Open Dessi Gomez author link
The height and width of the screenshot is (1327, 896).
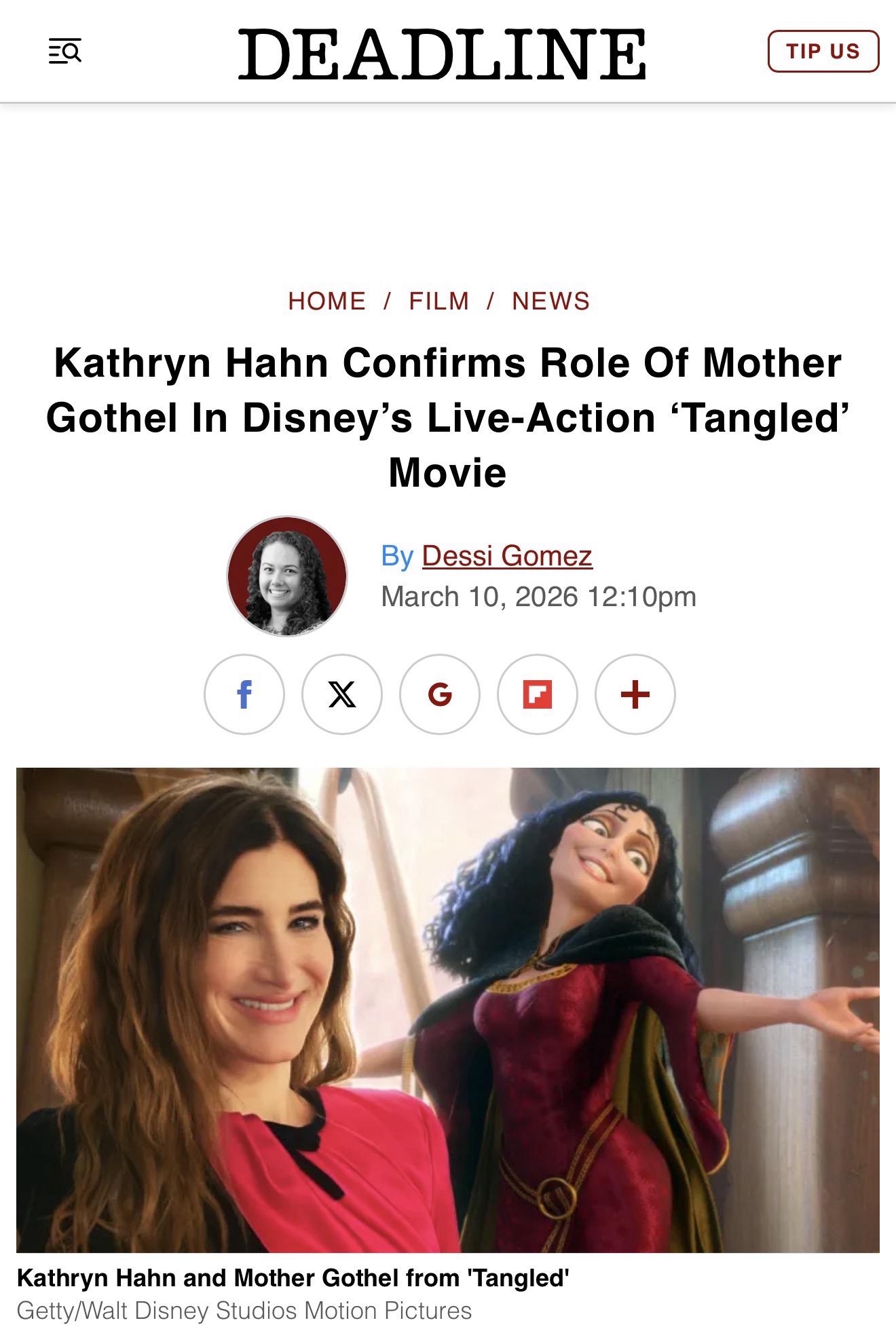[x=507, y=556]
